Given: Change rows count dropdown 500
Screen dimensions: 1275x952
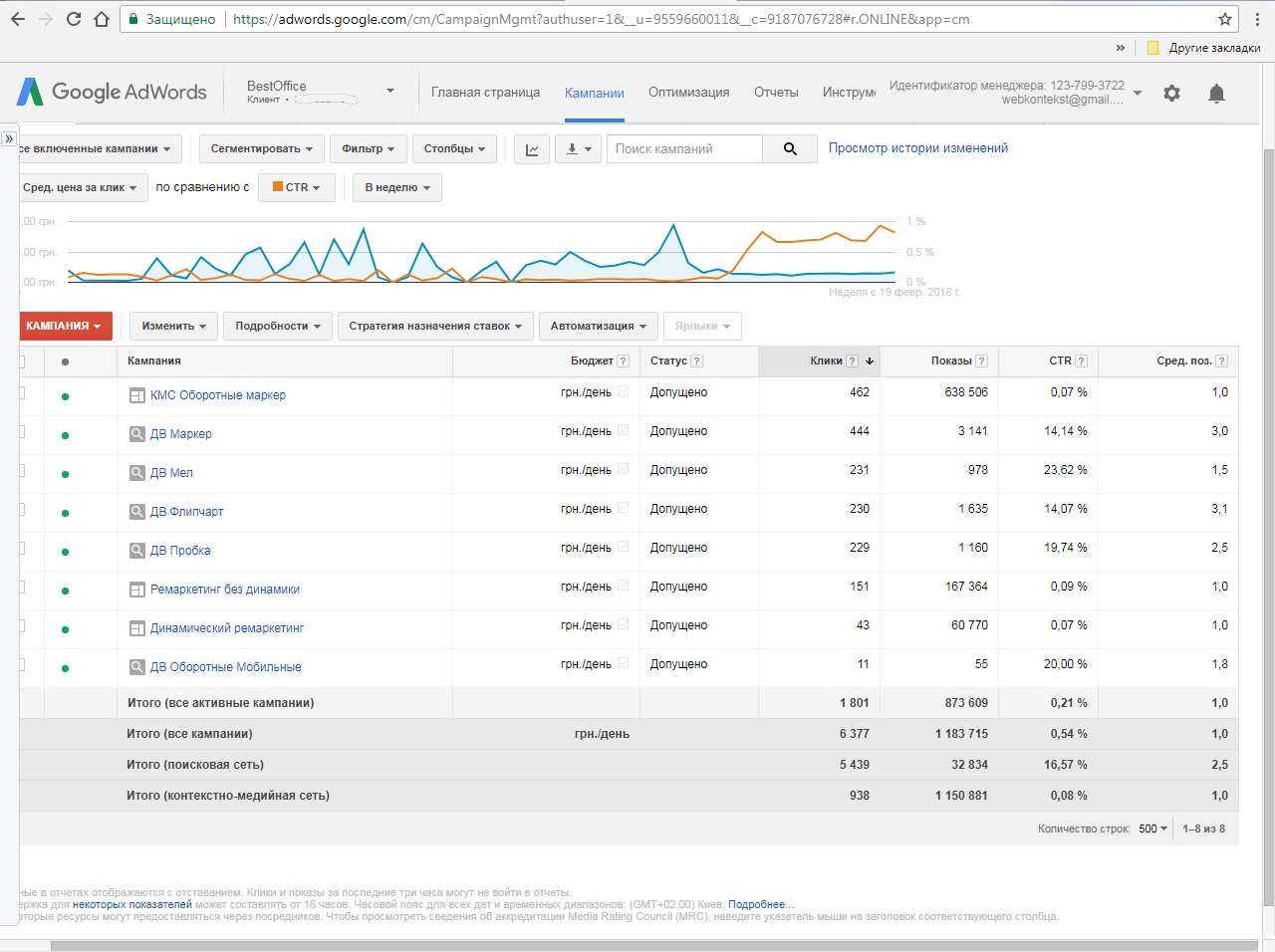Looking at the screenshot, I should coord(1152,829).
